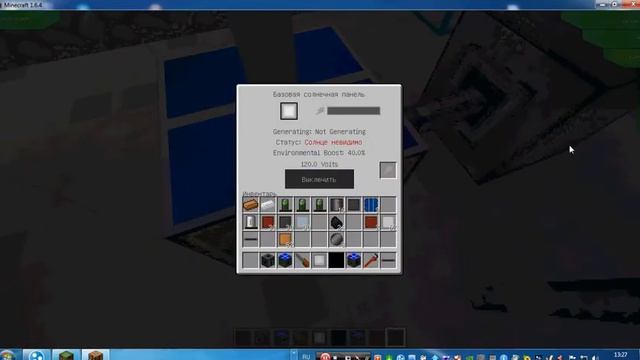This screenshot has width=640, height=360.
Task: Pick up the black cylinder item
Action: (336, 222)
